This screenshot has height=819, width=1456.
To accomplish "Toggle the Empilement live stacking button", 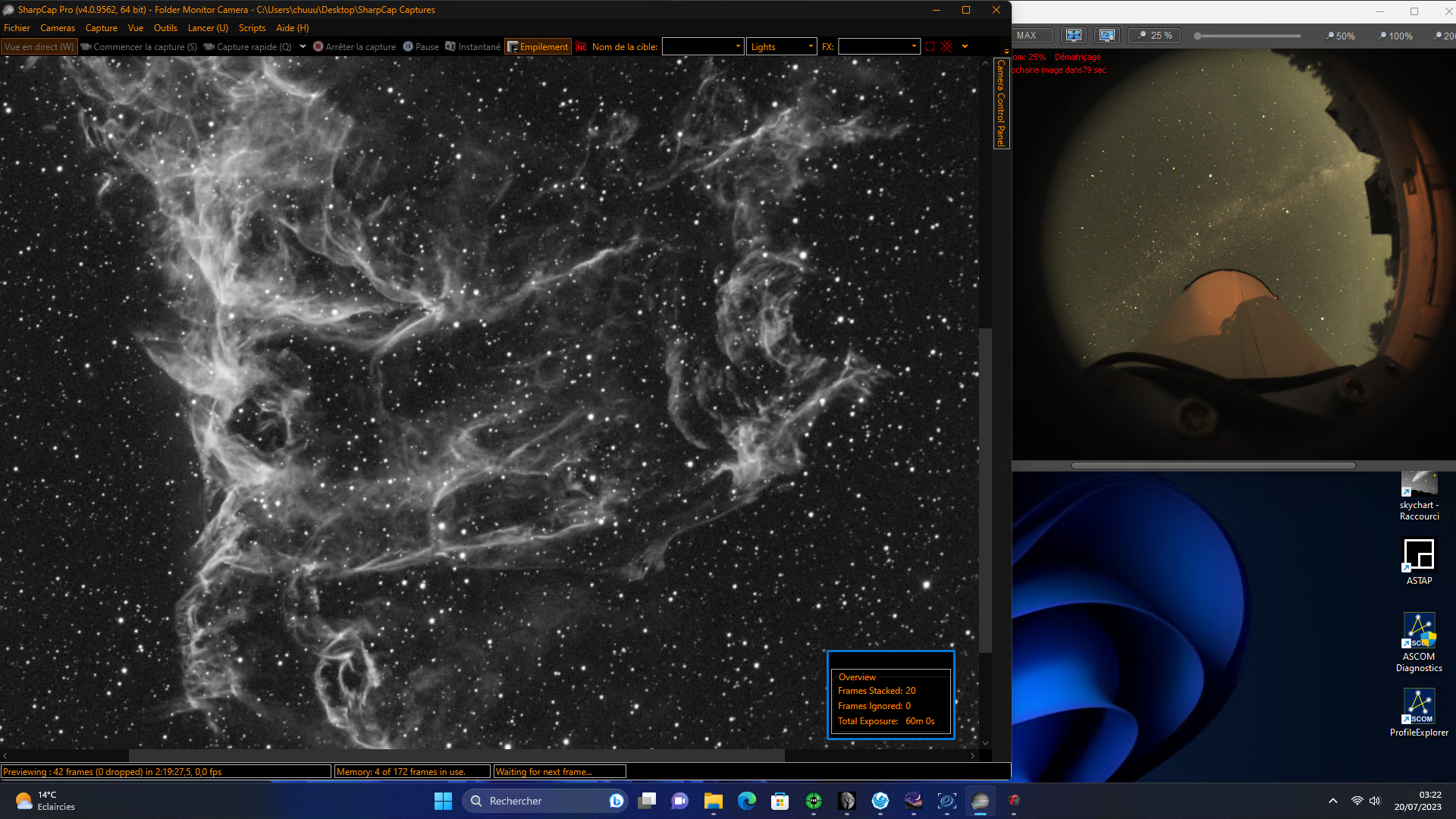I will pyautogui.click(x=537, y=47).
